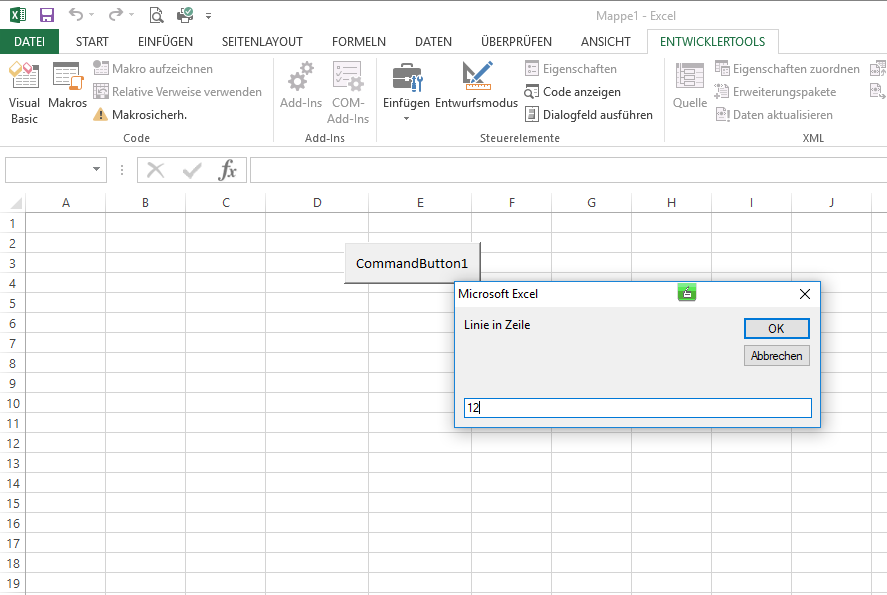Screen dimensions: 887x595
Task: Open Makrosicherh. security settings
Action: click(x=140, y=115)
